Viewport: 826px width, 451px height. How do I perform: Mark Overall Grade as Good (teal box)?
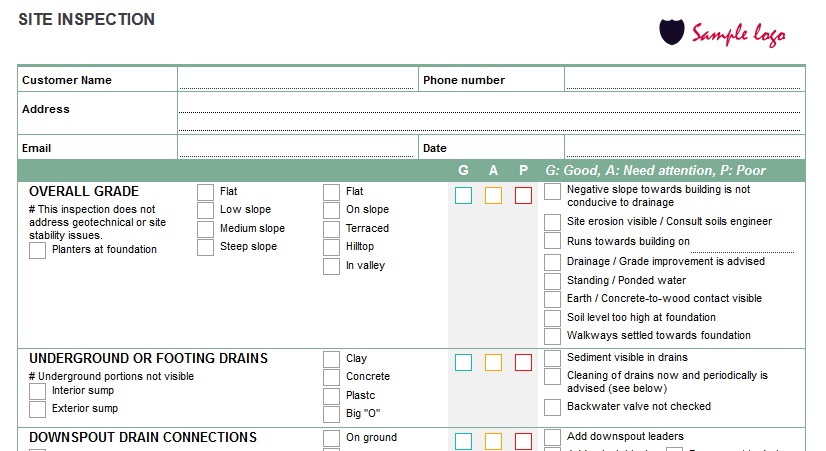click(463, 195)
